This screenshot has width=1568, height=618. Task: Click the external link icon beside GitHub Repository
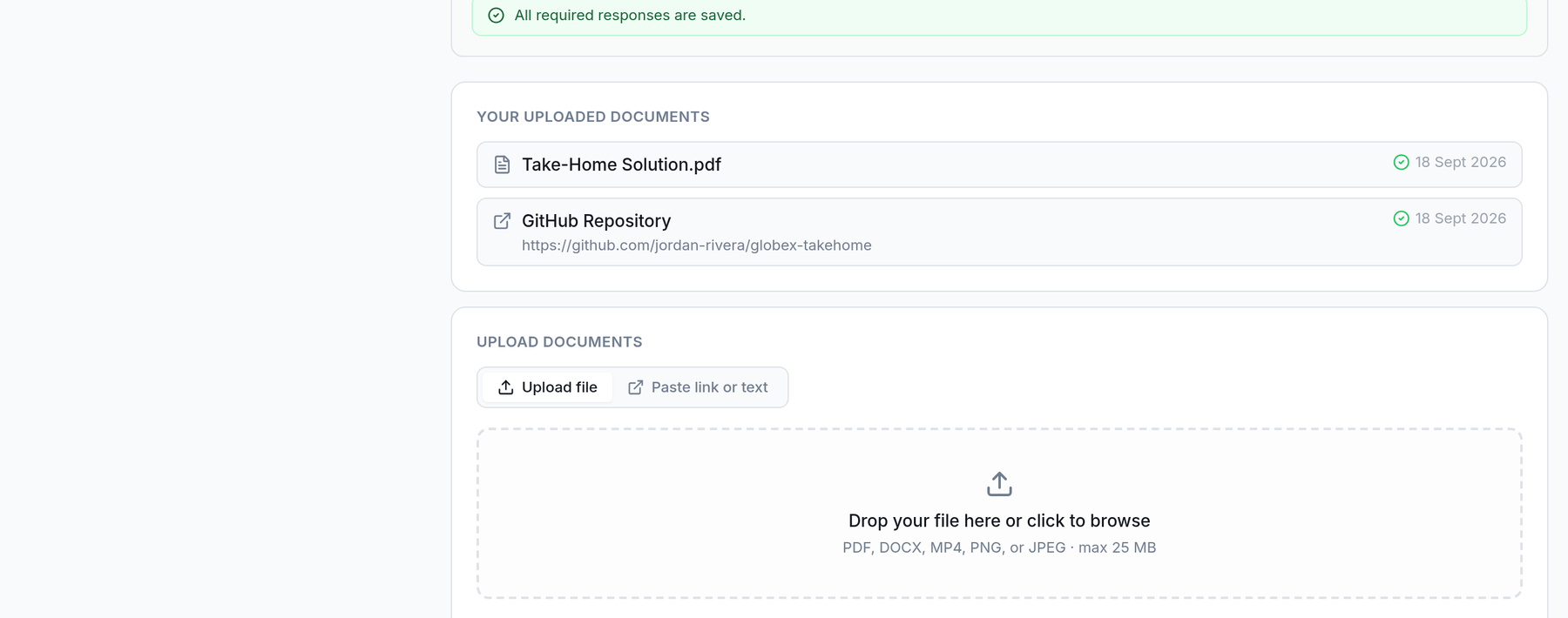click(x=502, y=221)
